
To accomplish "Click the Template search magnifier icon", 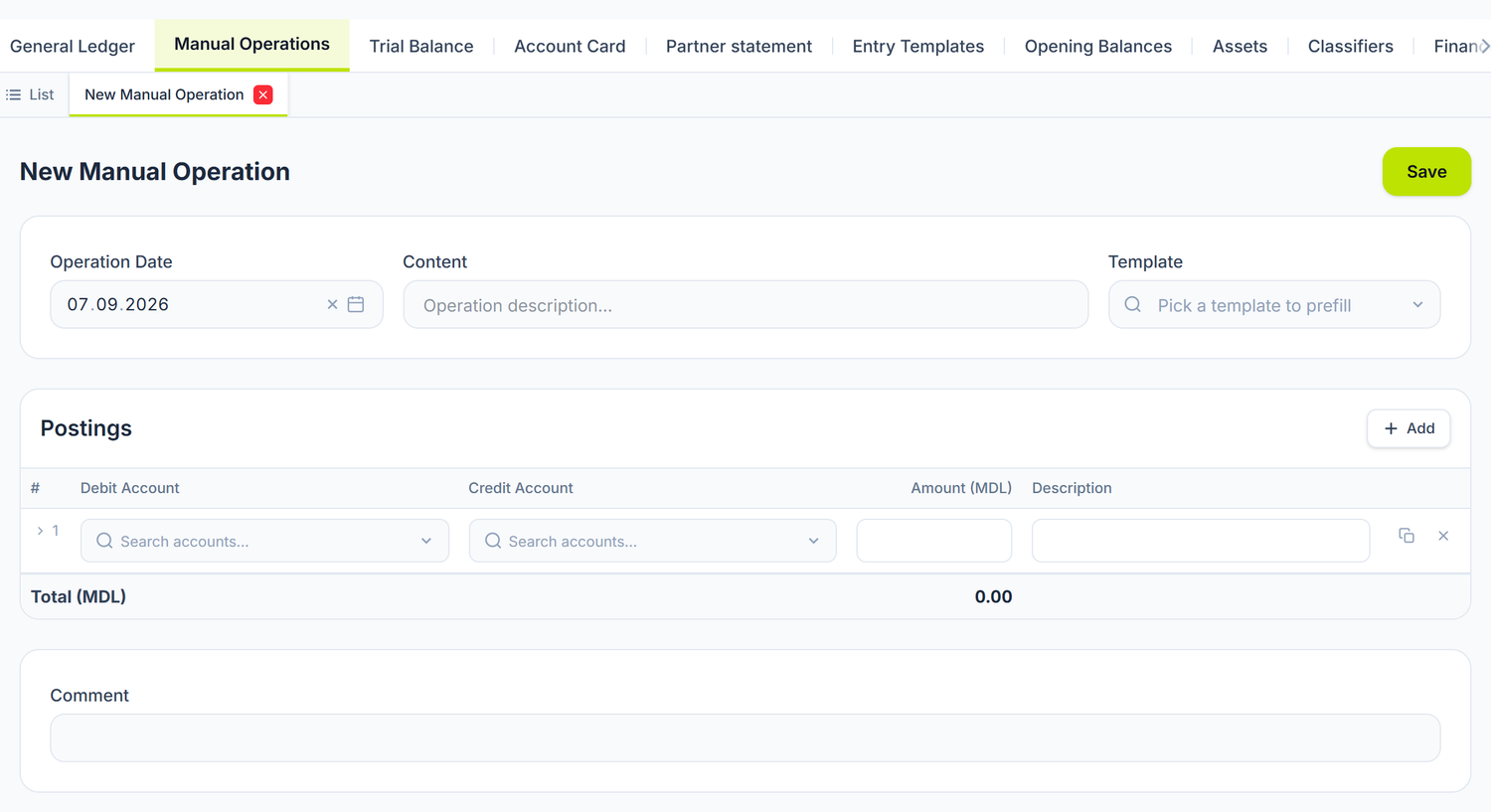I will point(1132,304).
